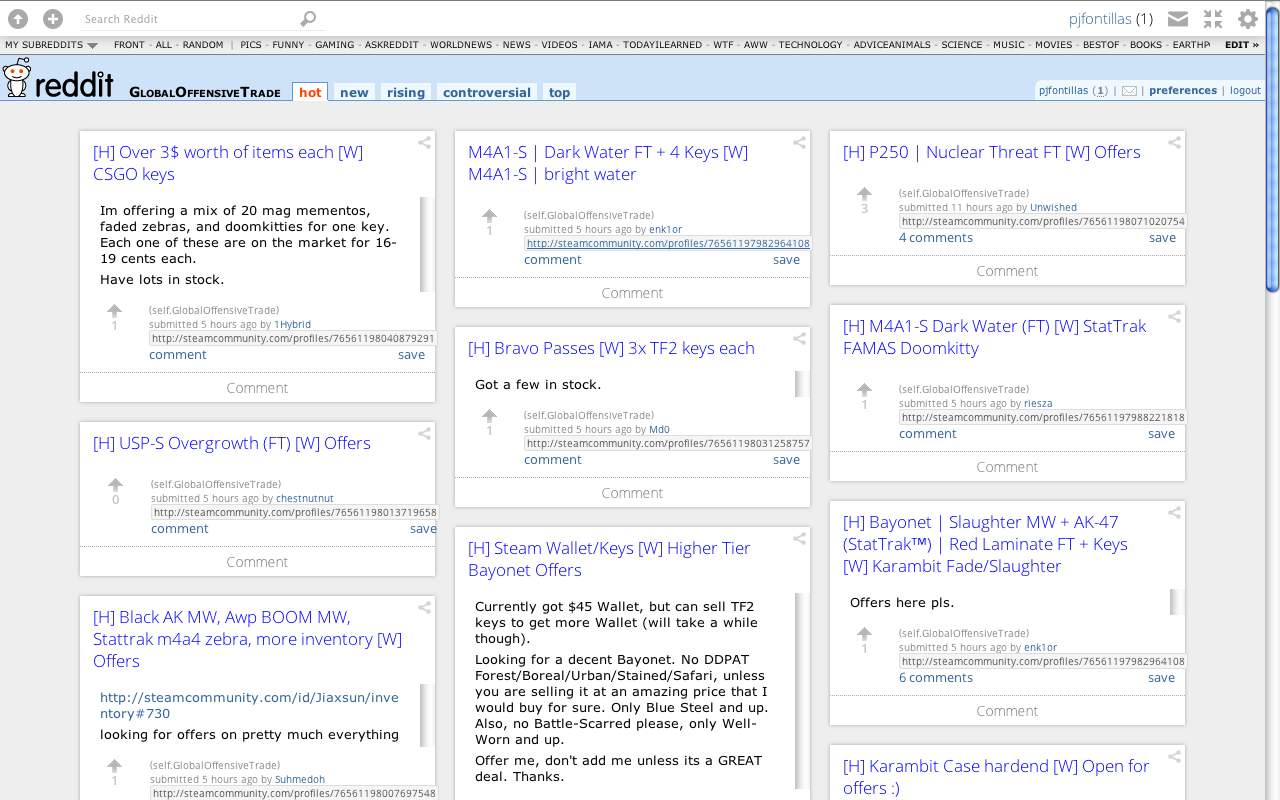This screenshot has width=1280, height=800.
Task: Share the 'Bayonet | Slaughter MW' post
Action: (x=1174, y=513)
